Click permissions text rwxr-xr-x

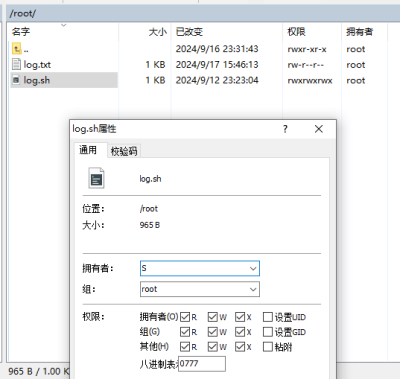307,49
